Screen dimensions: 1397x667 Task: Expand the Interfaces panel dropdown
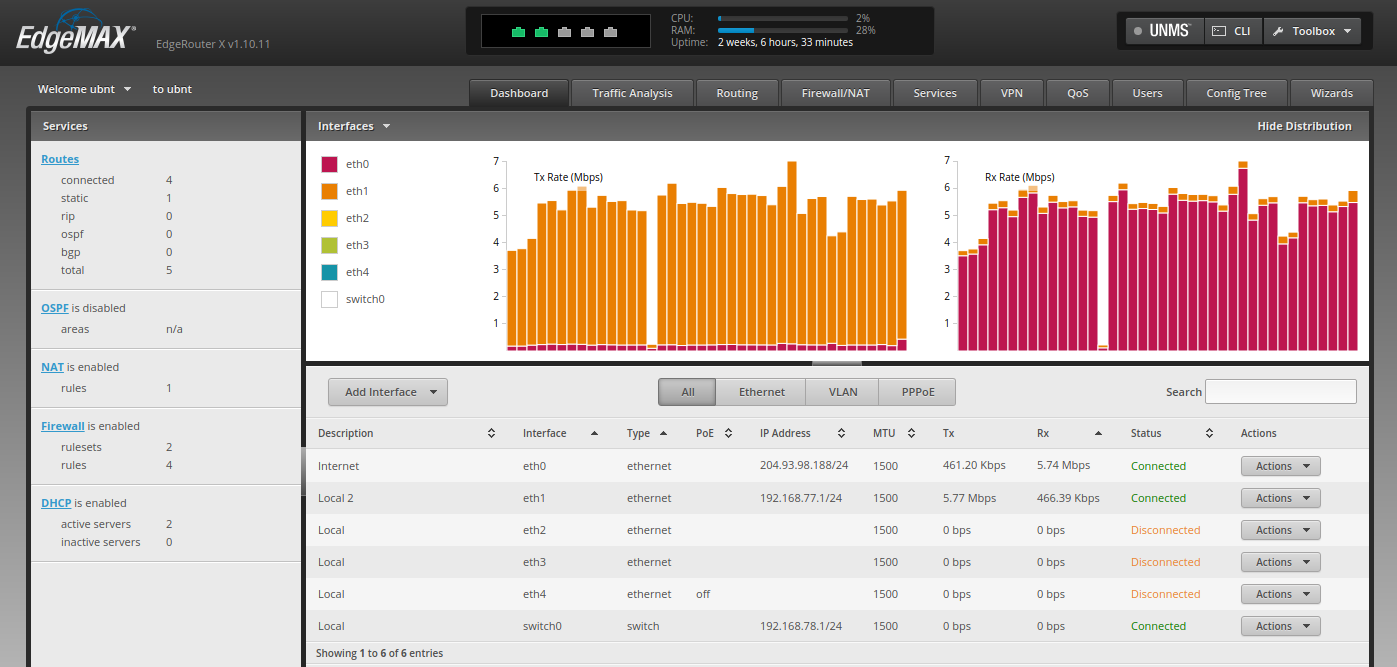tap(354, 126)
